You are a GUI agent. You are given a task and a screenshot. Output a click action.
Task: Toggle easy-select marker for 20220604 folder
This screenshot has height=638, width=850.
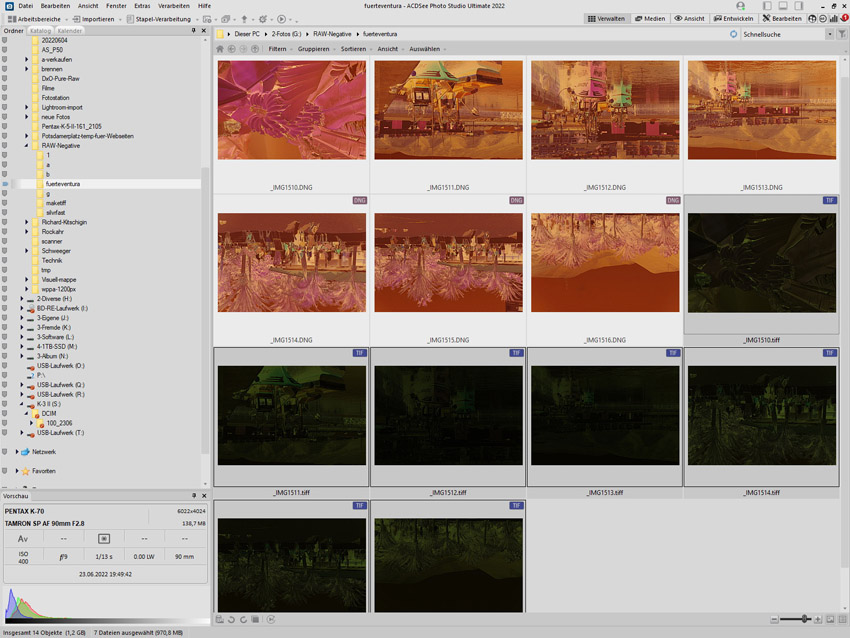5,40
